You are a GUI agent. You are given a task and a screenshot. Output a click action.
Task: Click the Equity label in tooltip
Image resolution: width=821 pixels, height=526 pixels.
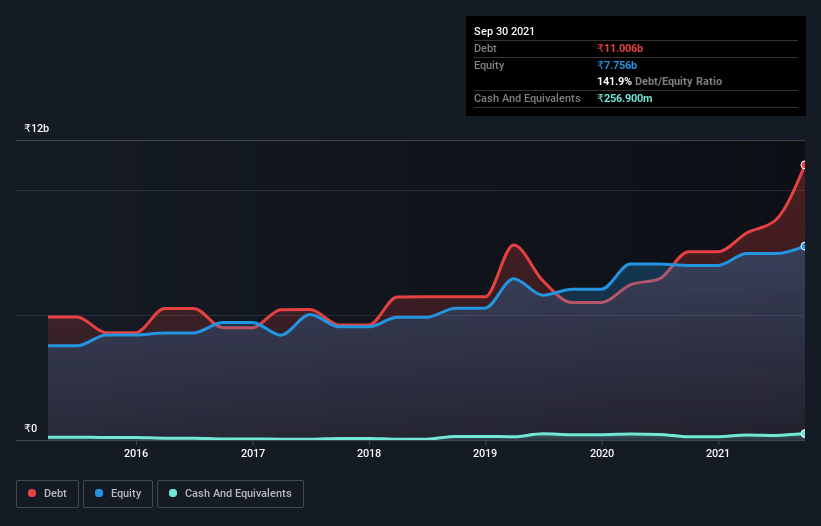coord(489,65)
